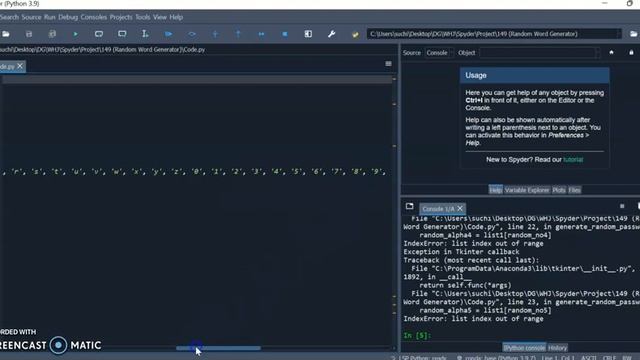Viewport: 640px width, 360px height.
Task: Open the Debug menu
Action: coord(68,17)
